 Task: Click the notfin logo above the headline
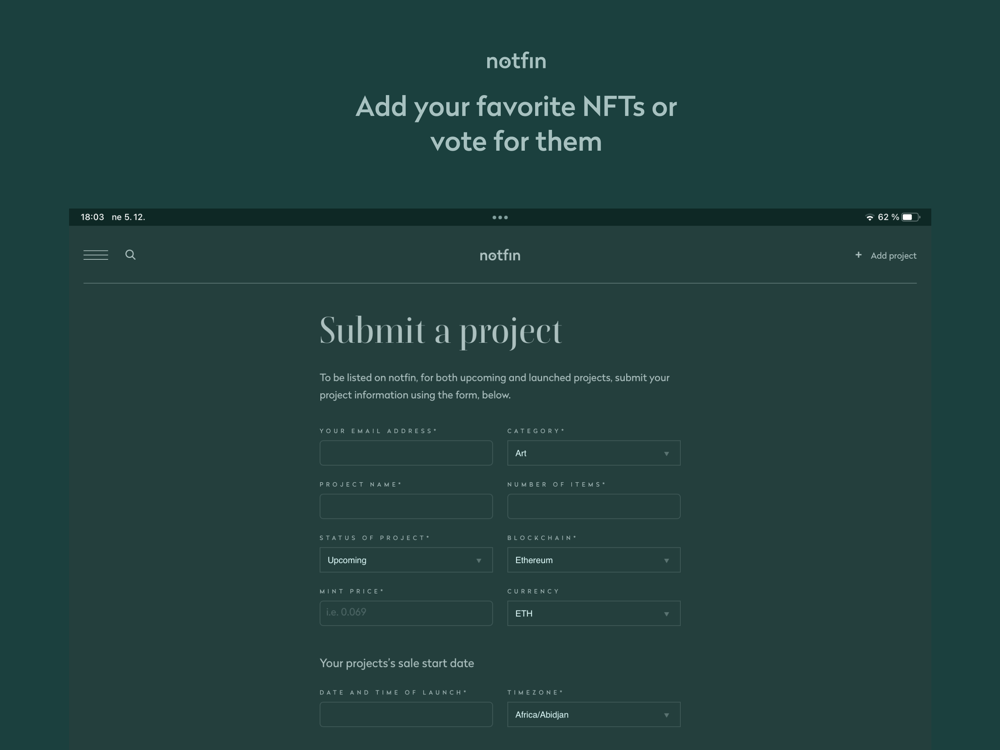[x=516, y=61]
